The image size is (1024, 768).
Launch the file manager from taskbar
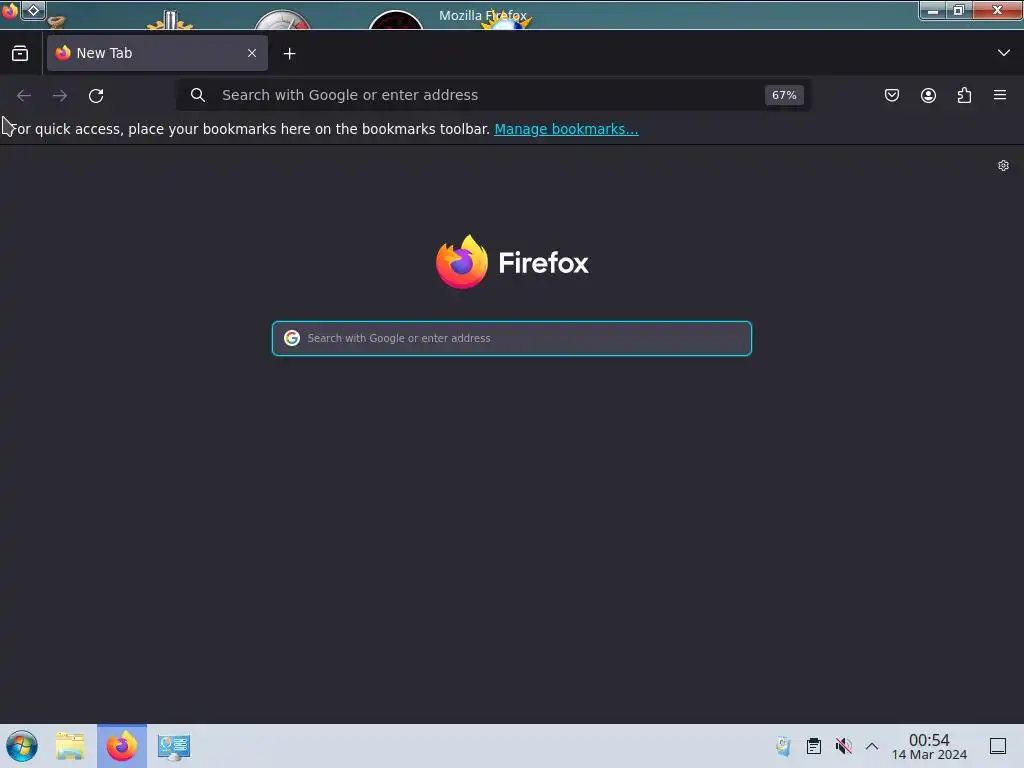70,746
